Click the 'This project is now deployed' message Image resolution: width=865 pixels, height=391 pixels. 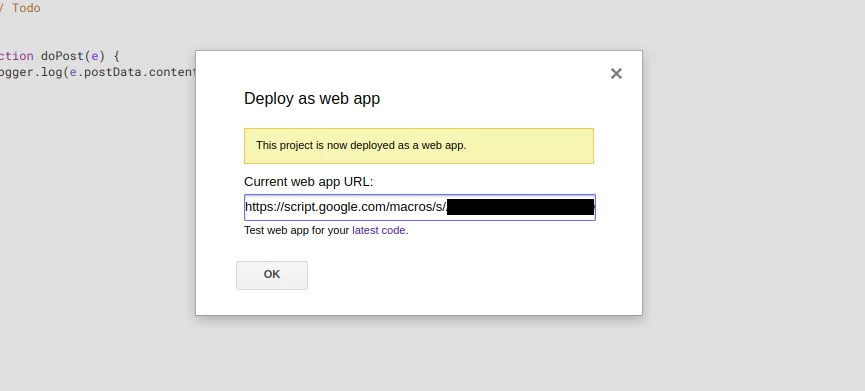(x=419, y=146)
